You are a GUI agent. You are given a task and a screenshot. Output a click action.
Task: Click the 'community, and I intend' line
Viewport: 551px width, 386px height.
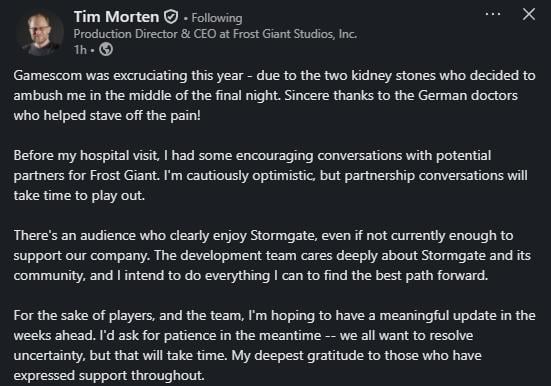click(251, 276)
